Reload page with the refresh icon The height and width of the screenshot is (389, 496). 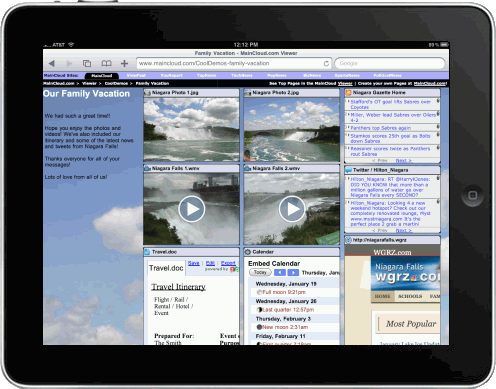point(326,63)
